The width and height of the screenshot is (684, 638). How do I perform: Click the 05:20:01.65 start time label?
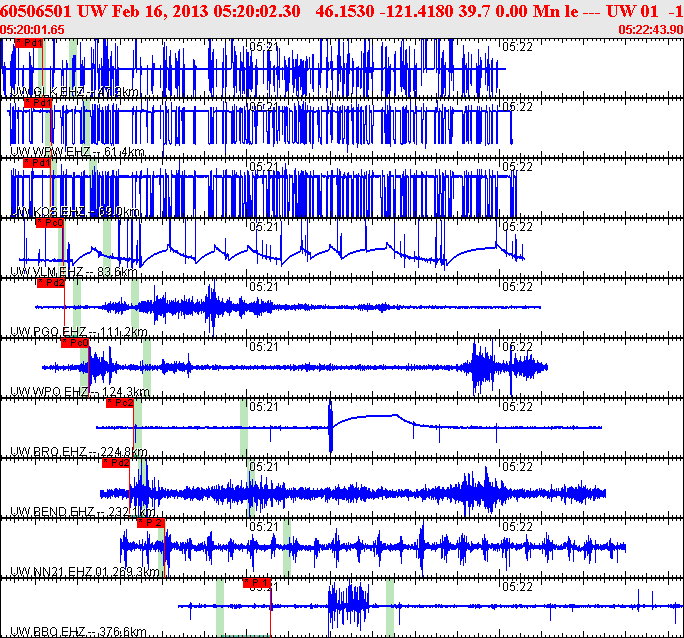(x=33, y=29)
